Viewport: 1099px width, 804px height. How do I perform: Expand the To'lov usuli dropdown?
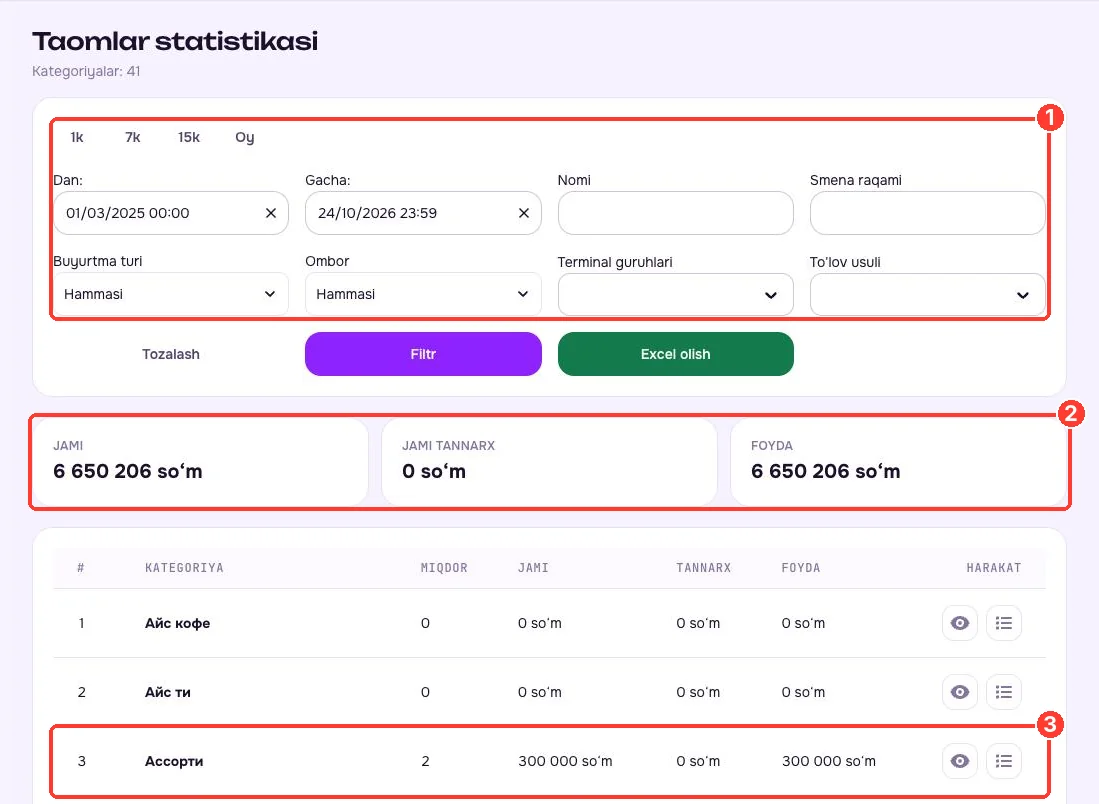(x=927, y=294)
